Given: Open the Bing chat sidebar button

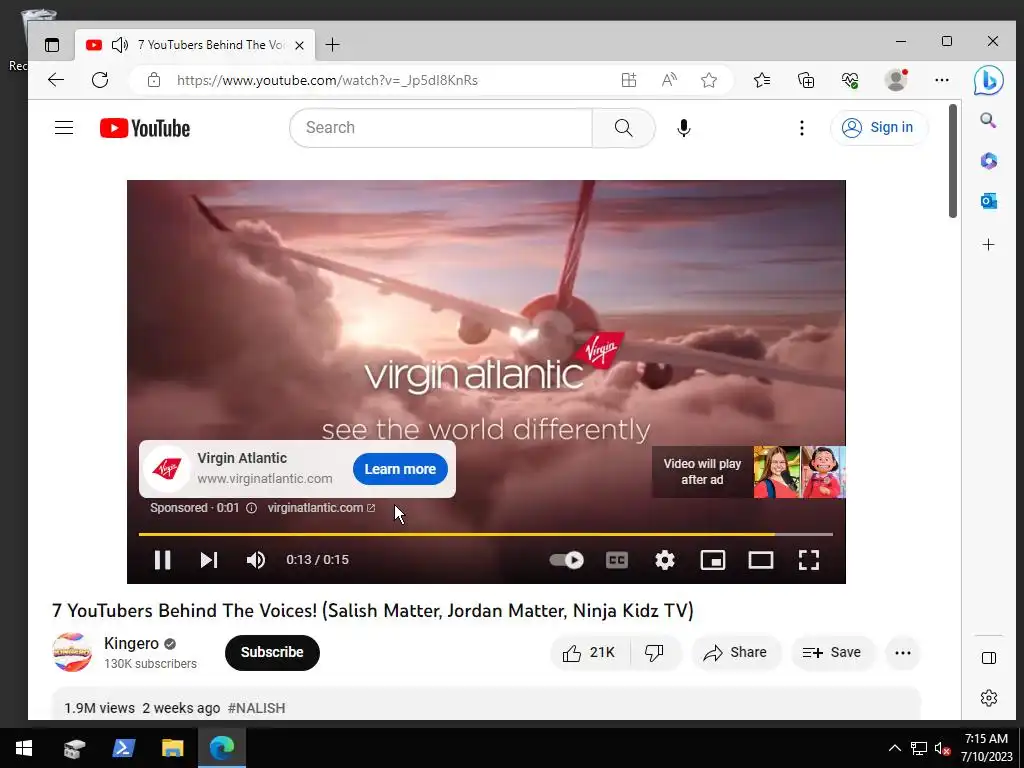Looking at the screenshot, I should tap(988, 81).
